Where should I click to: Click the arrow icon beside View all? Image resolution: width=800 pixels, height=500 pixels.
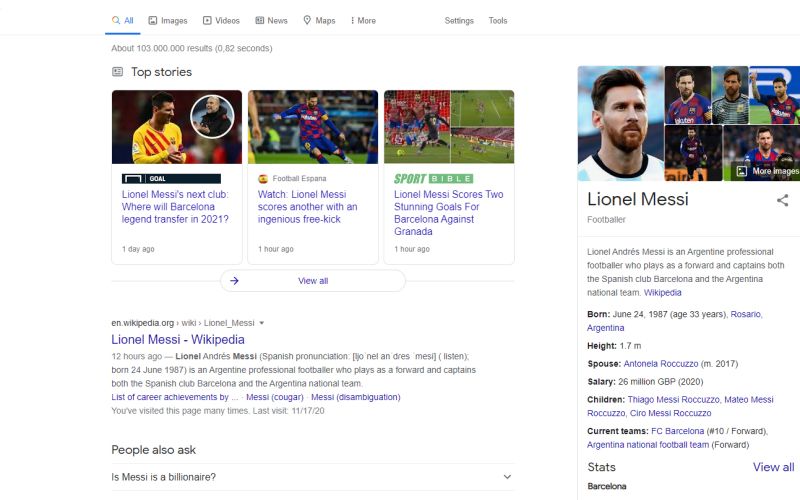(234, 281)
